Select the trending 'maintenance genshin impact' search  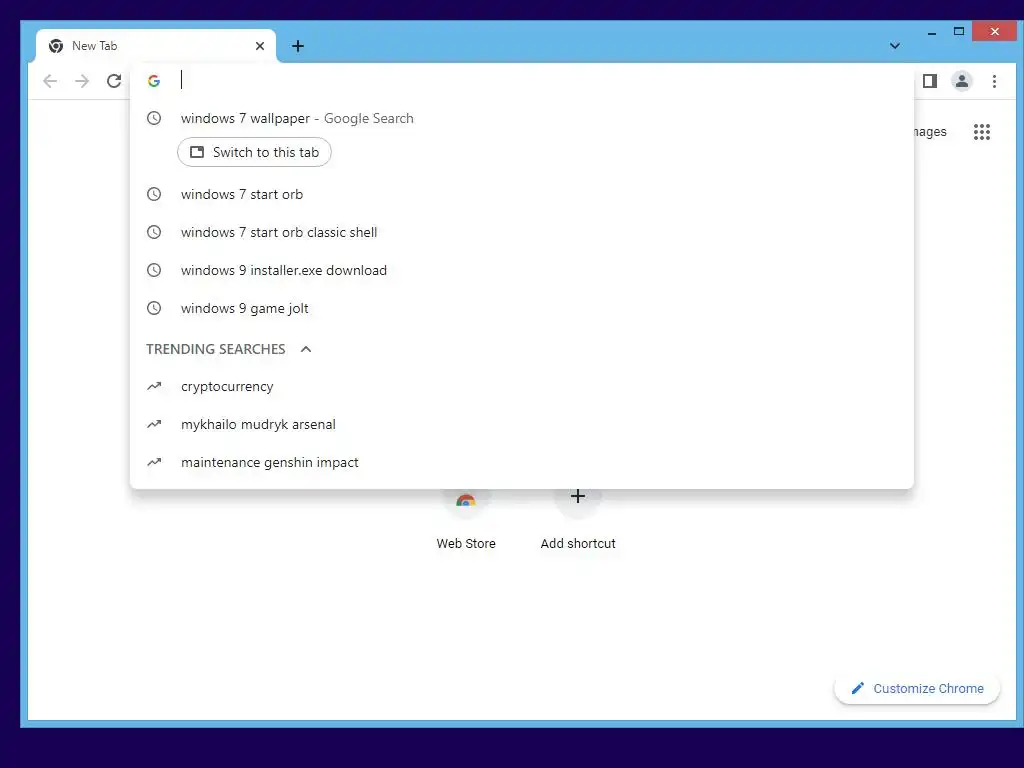pos(522,462)
